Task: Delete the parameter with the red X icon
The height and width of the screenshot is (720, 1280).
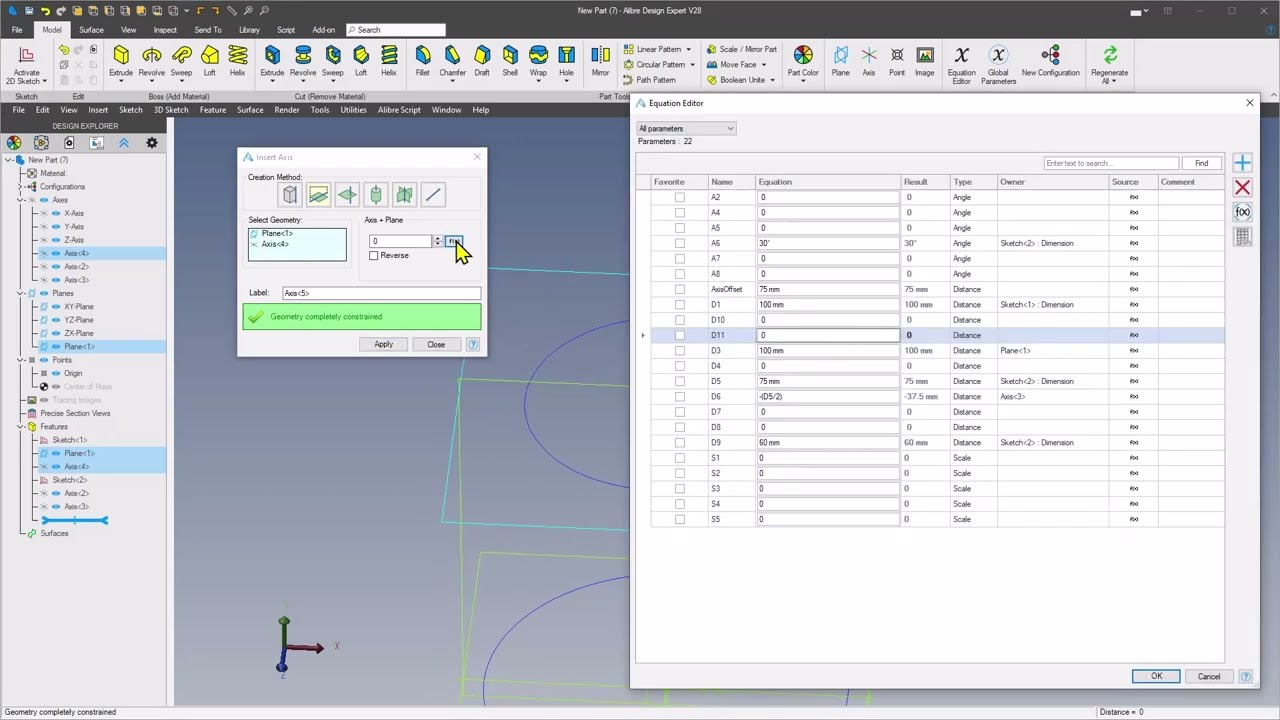Action: [1242, 188]
